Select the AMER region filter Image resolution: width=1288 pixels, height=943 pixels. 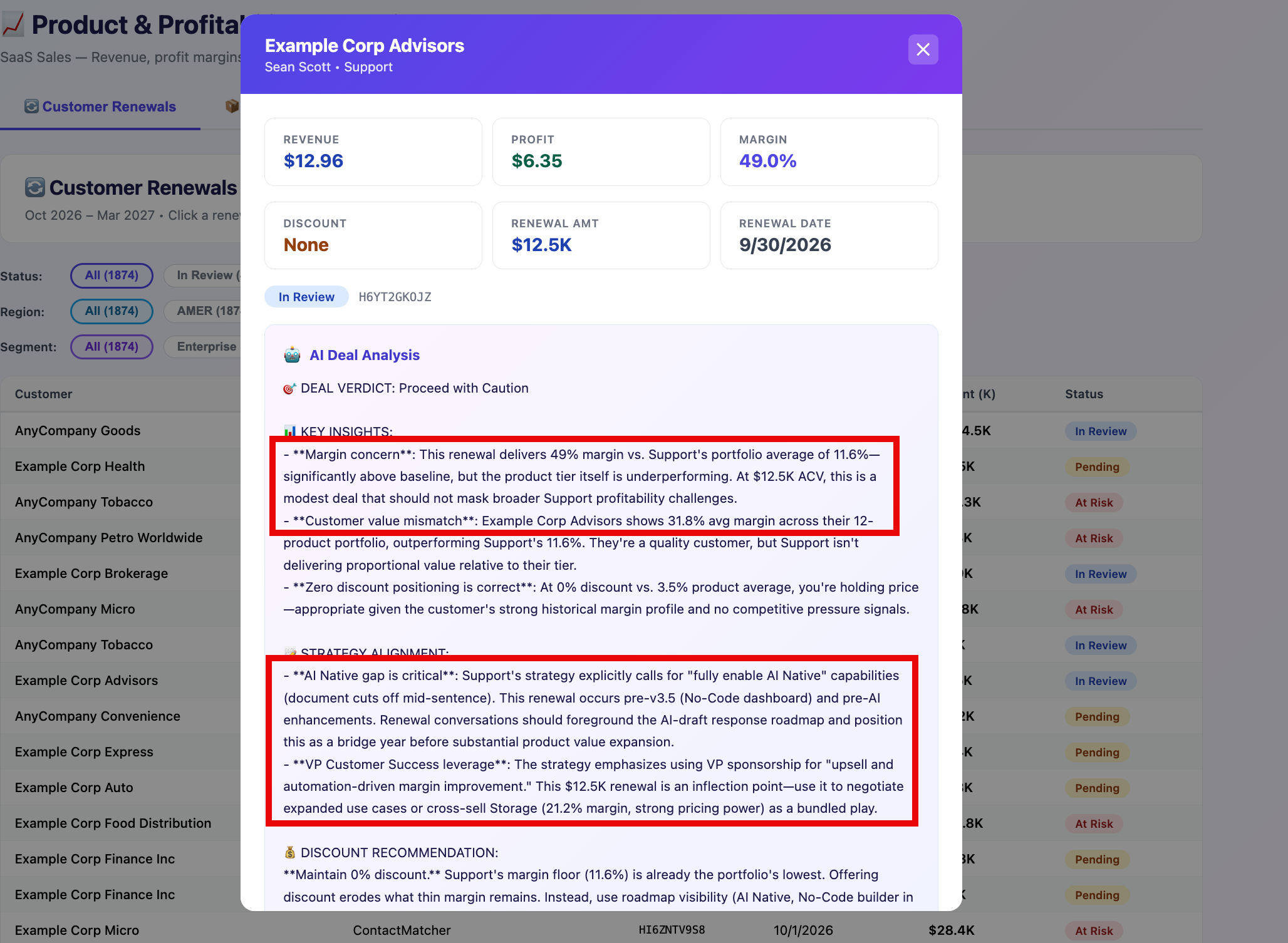click(x=202, y=311)
